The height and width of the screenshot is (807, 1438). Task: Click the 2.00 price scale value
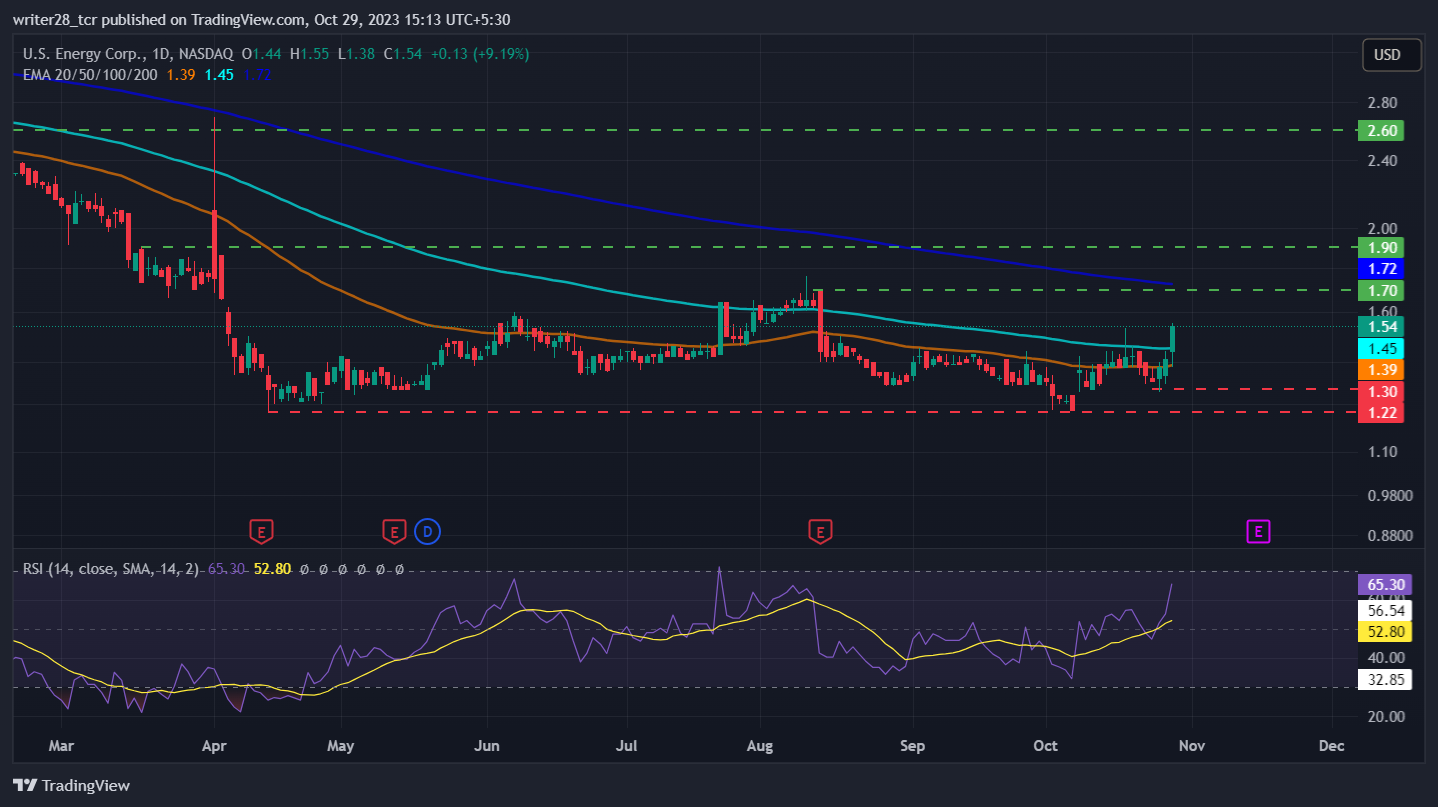[x=1381, y=228]
